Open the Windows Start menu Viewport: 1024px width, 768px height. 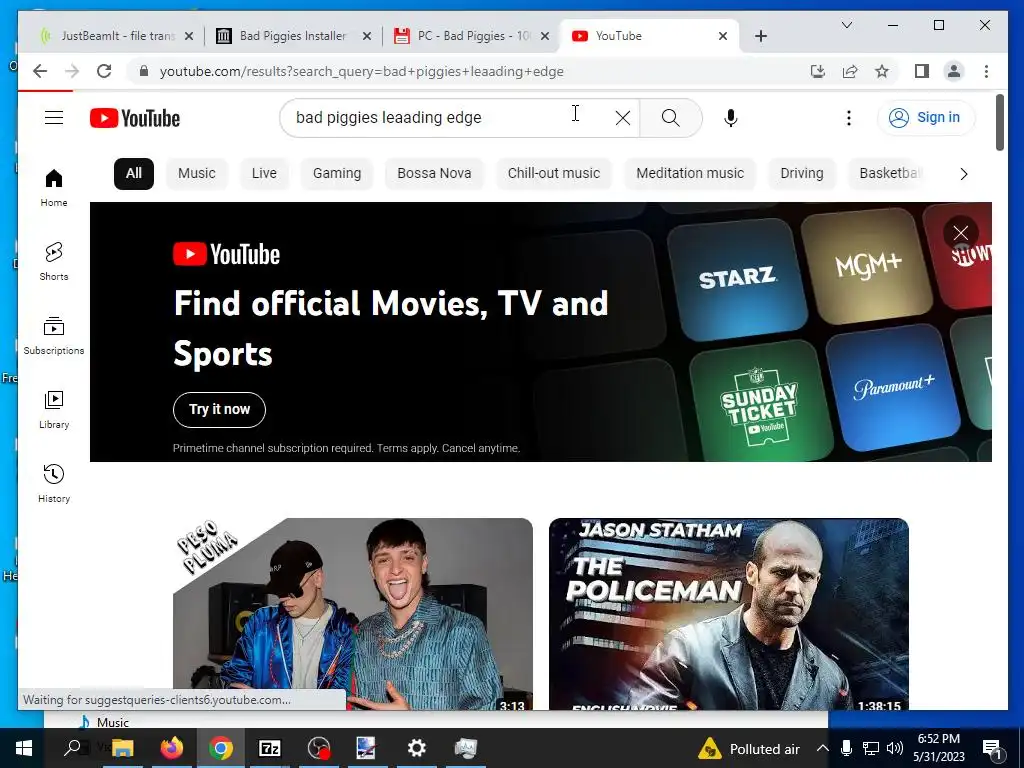tap(23, 748)
